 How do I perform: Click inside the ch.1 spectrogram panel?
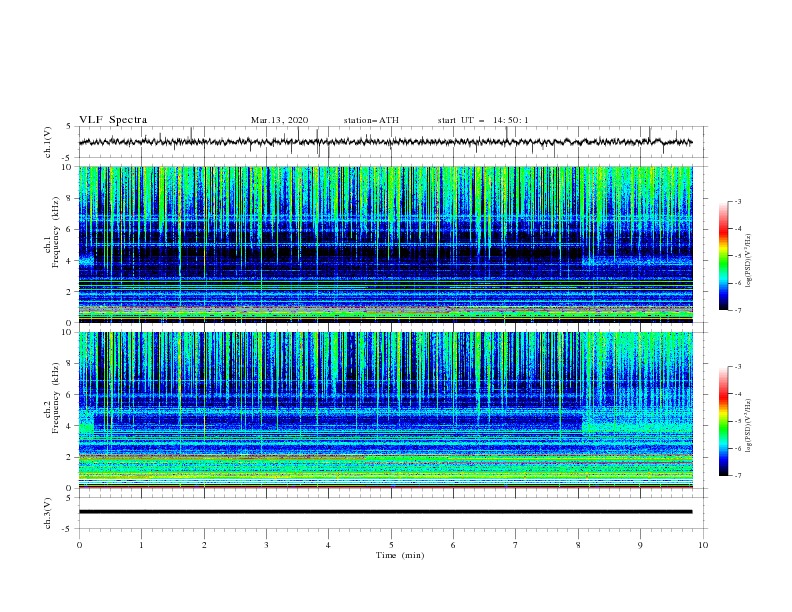click(385, 244)
